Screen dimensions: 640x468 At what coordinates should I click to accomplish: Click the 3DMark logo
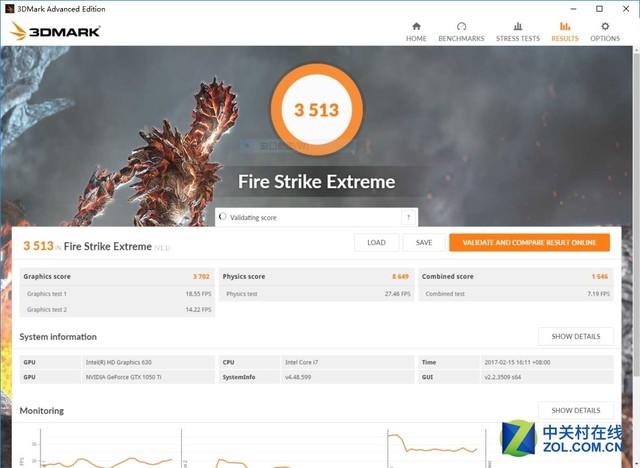56,31
